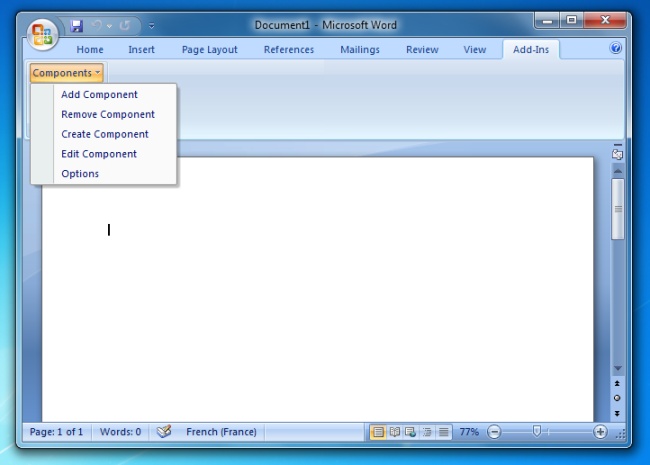Image resolution: width=650 pixels, height=465 pixels.
Task: Select Create Component in menu
Action: tap(104, 134)
